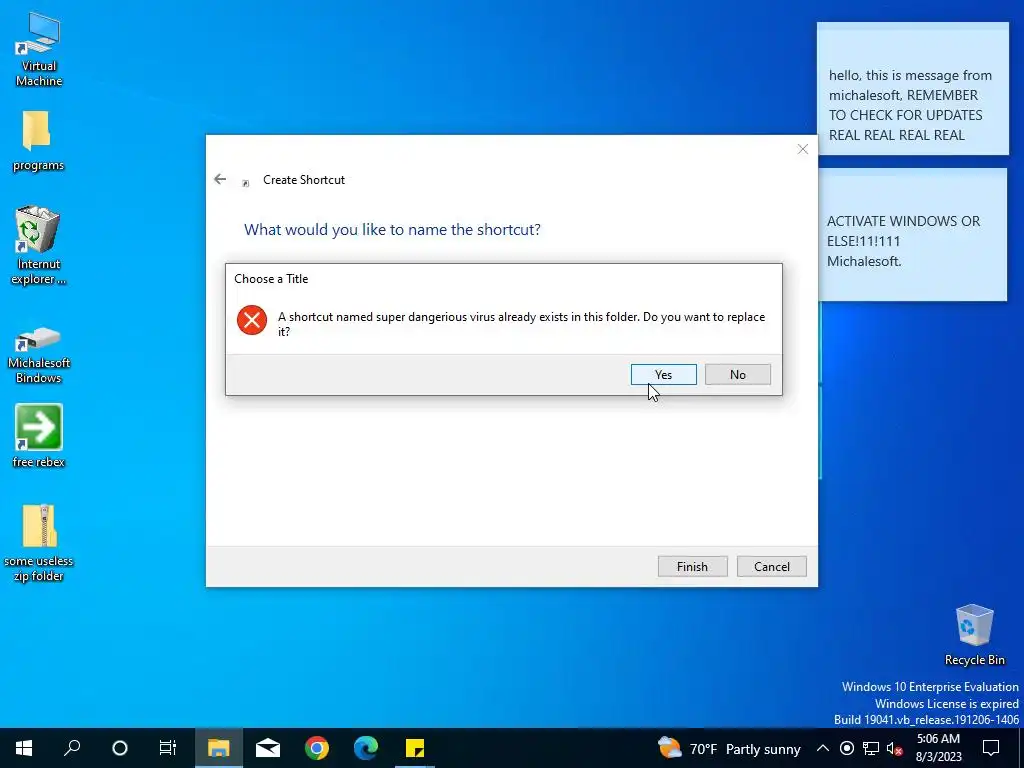Click Yes to replace the shortcut
This screenshot has width=1024, height=768.
click(x=664, y=375)
